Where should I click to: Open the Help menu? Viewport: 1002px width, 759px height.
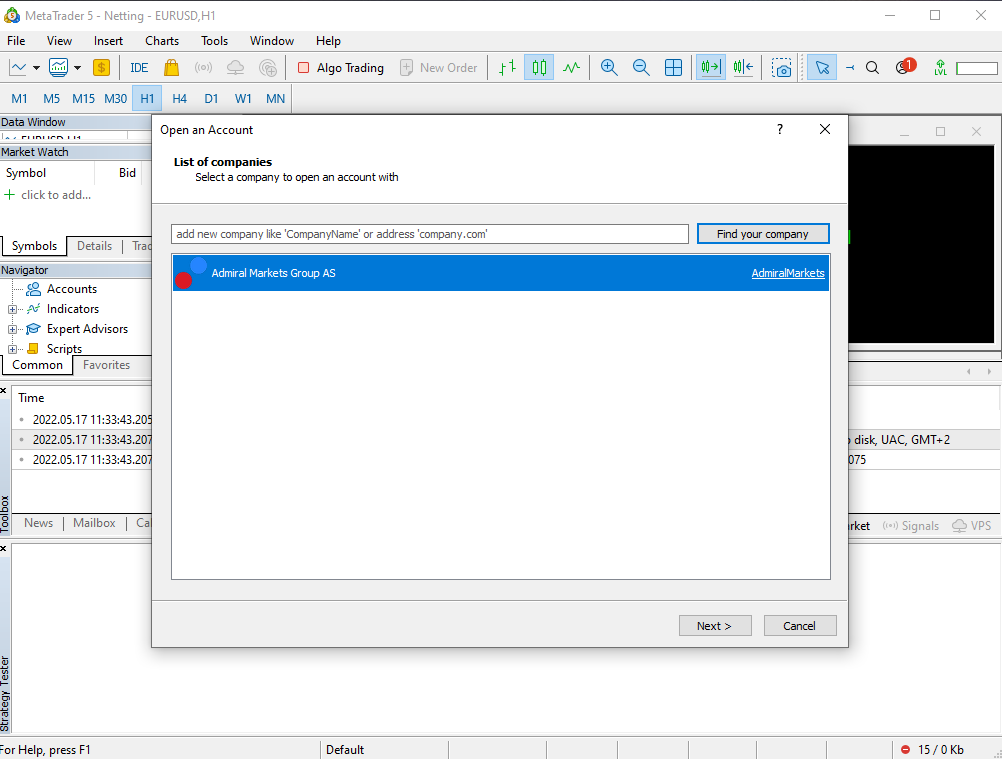[x=328, y=40]
